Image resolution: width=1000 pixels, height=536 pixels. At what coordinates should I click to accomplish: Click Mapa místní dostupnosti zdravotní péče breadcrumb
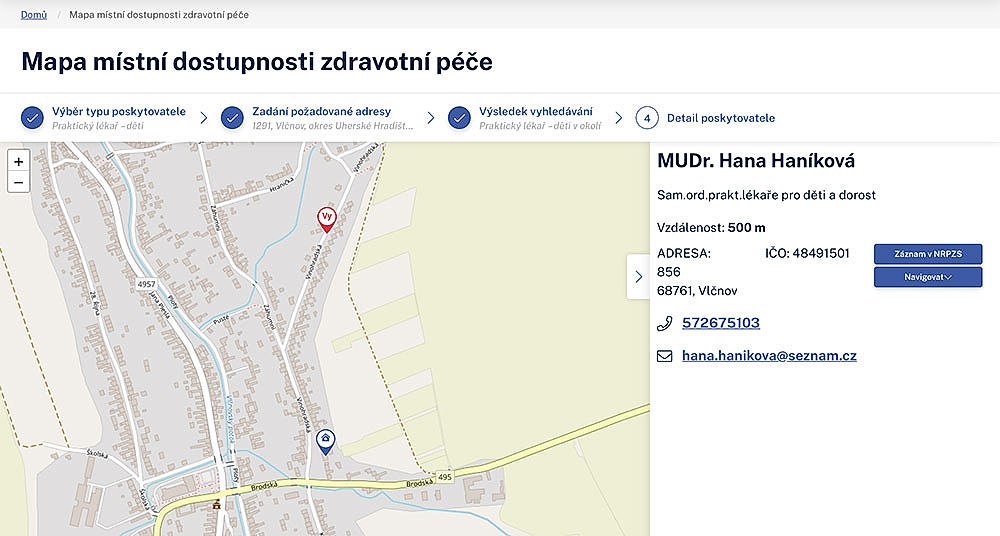(159, 14)
